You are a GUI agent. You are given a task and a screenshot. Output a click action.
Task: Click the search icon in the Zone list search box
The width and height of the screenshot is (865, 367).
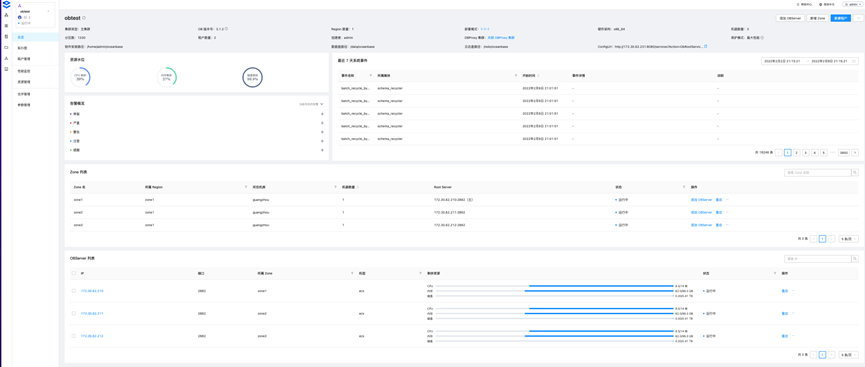[855, 173]
